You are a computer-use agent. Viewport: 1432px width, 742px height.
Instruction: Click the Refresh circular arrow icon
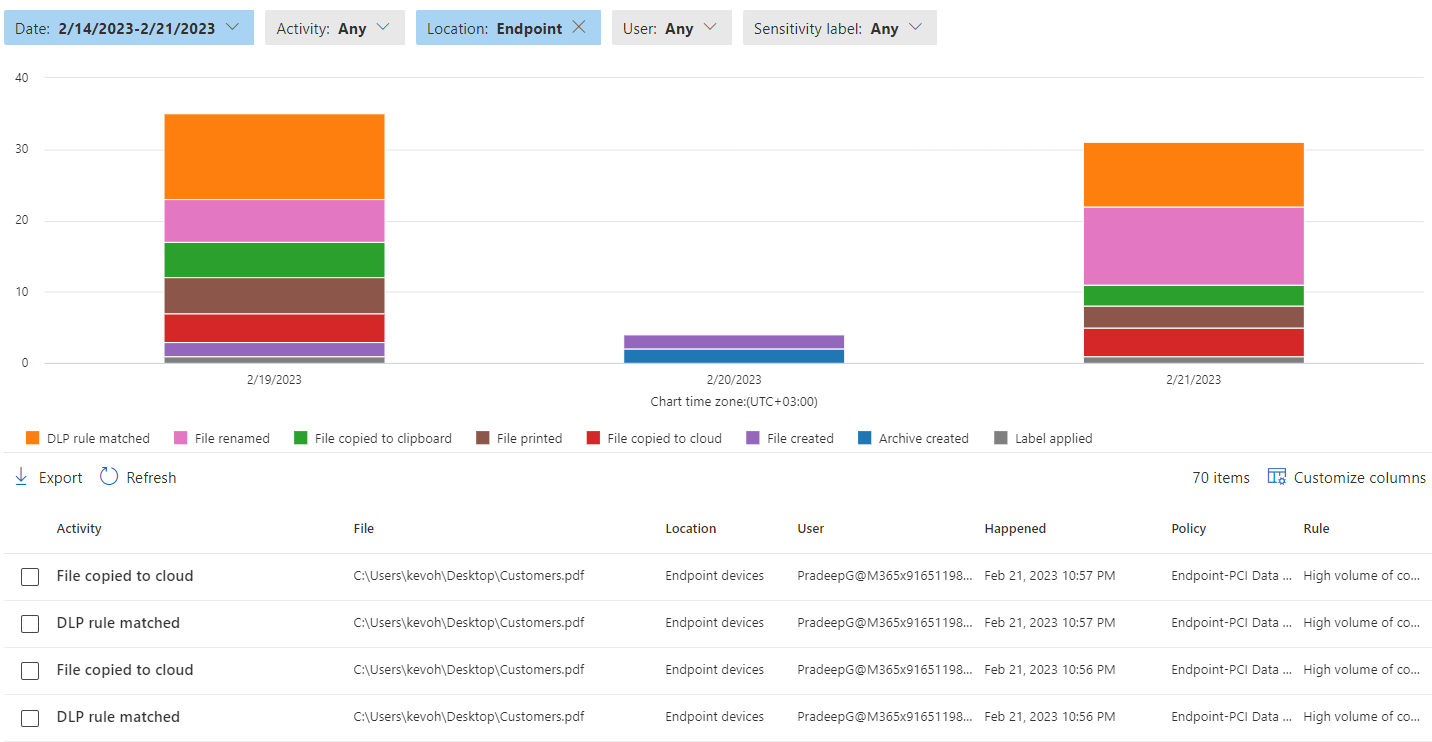(x=109, y=477)
